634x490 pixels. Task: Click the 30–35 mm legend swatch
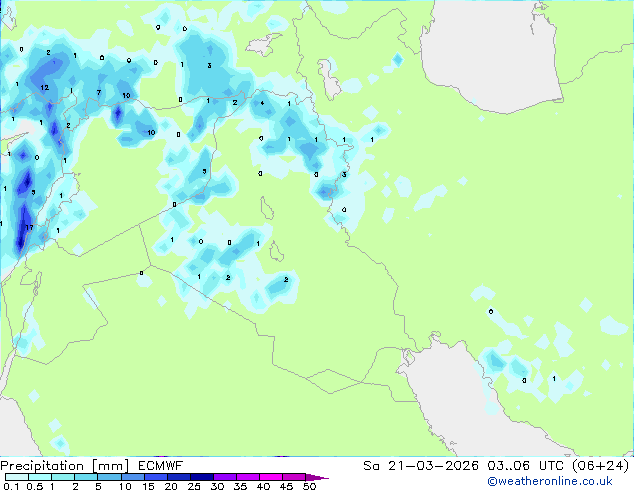tap(224, 477)
